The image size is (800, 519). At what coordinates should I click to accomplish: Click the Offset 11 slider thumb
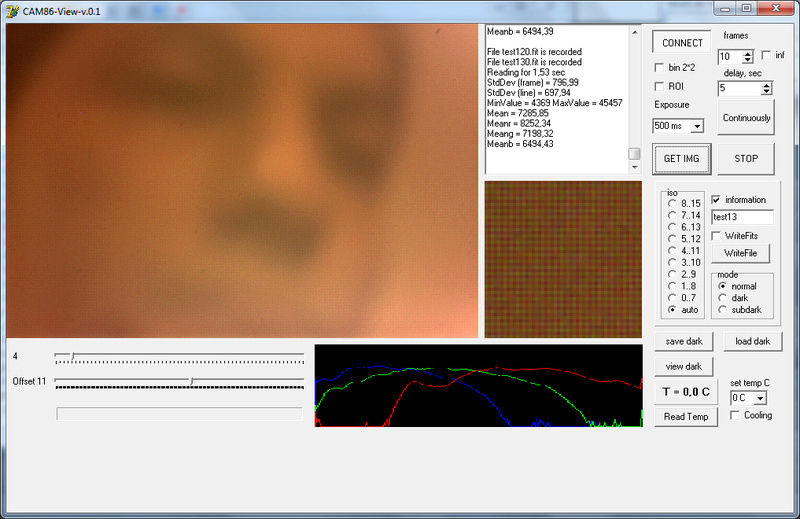click(191, 381)
